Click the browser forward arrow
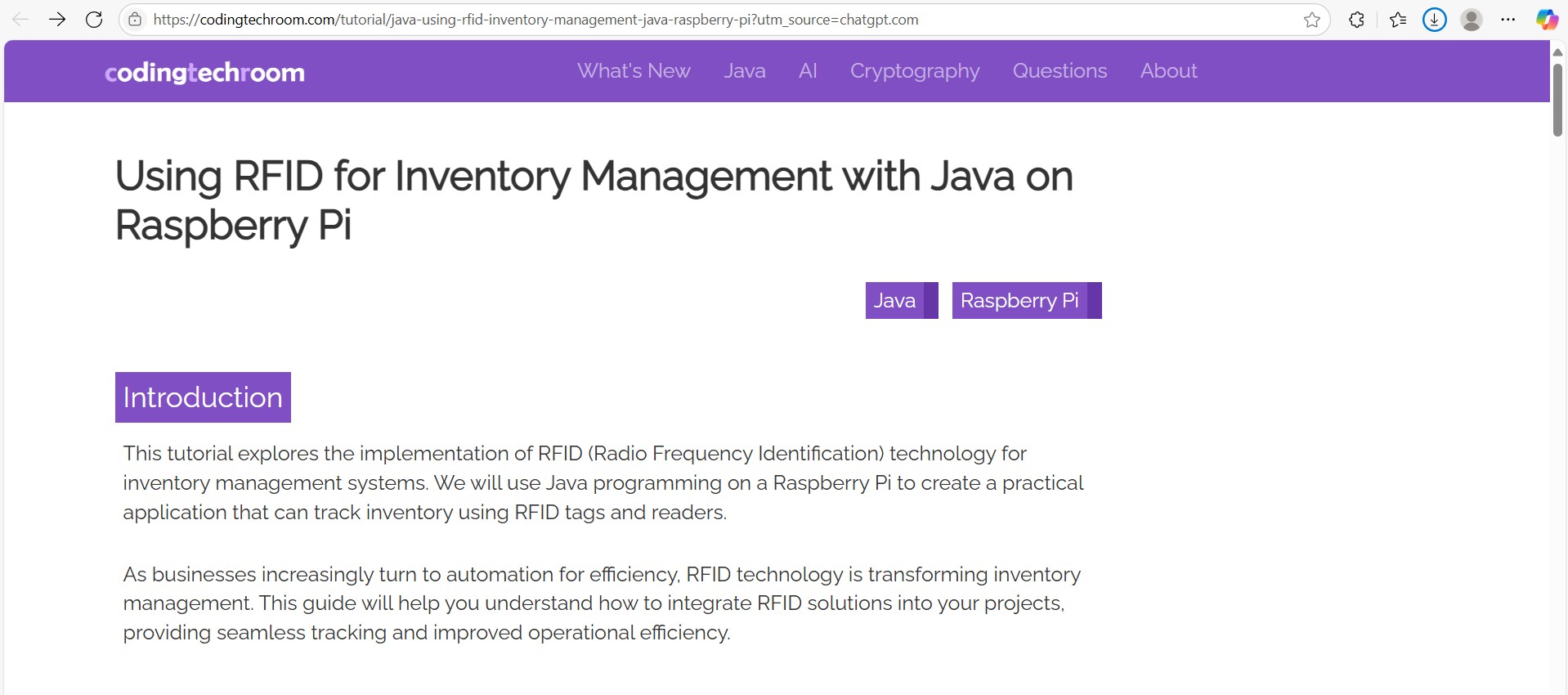Screen dimensions: 1568x695 (57, 20)
